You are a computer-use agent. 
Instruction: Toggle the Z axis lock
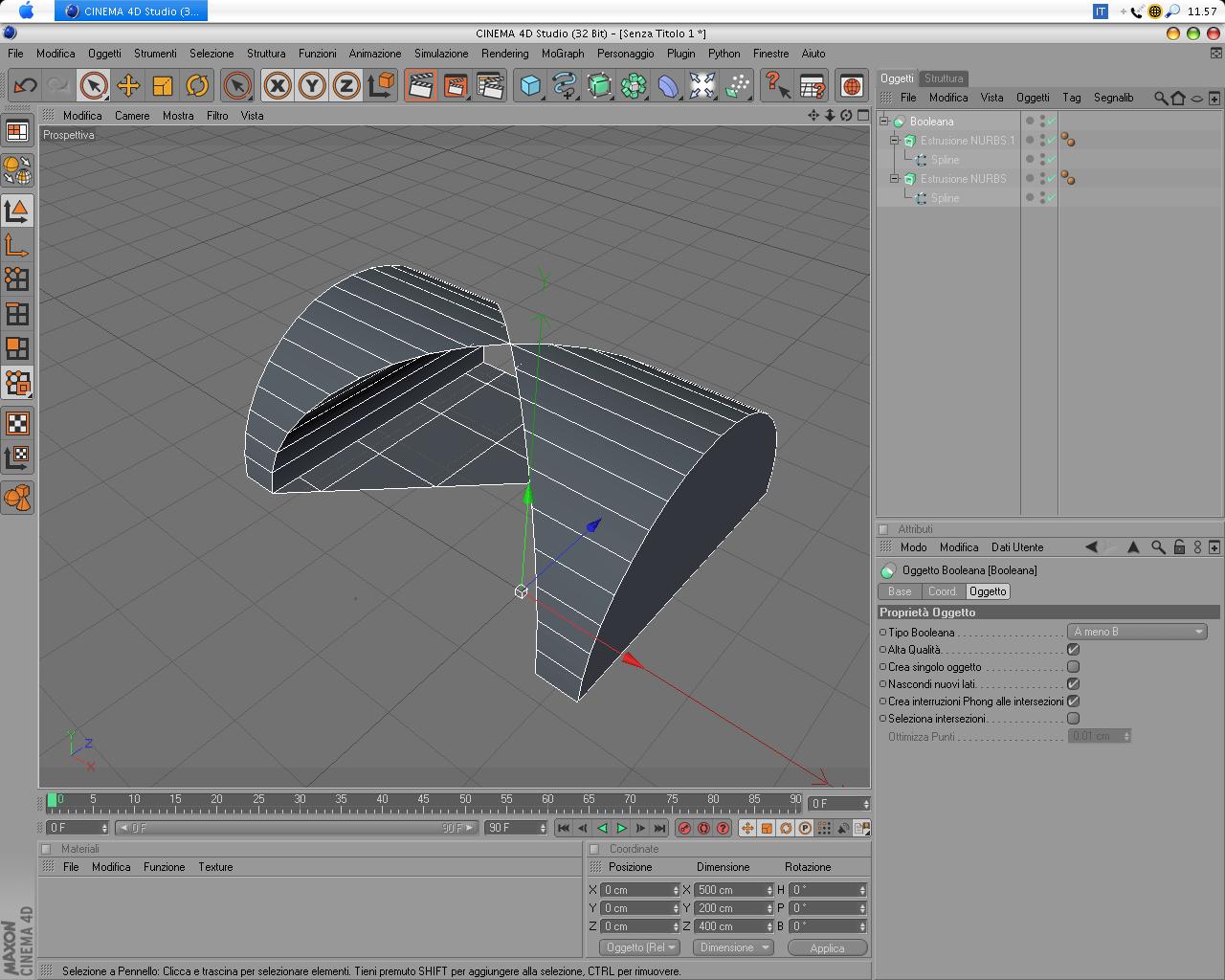coord(345,86)
